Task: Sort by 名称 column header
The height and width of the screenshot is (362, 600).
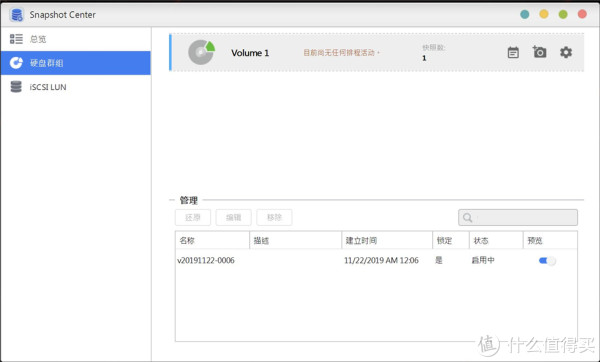Action: [212, 240]
